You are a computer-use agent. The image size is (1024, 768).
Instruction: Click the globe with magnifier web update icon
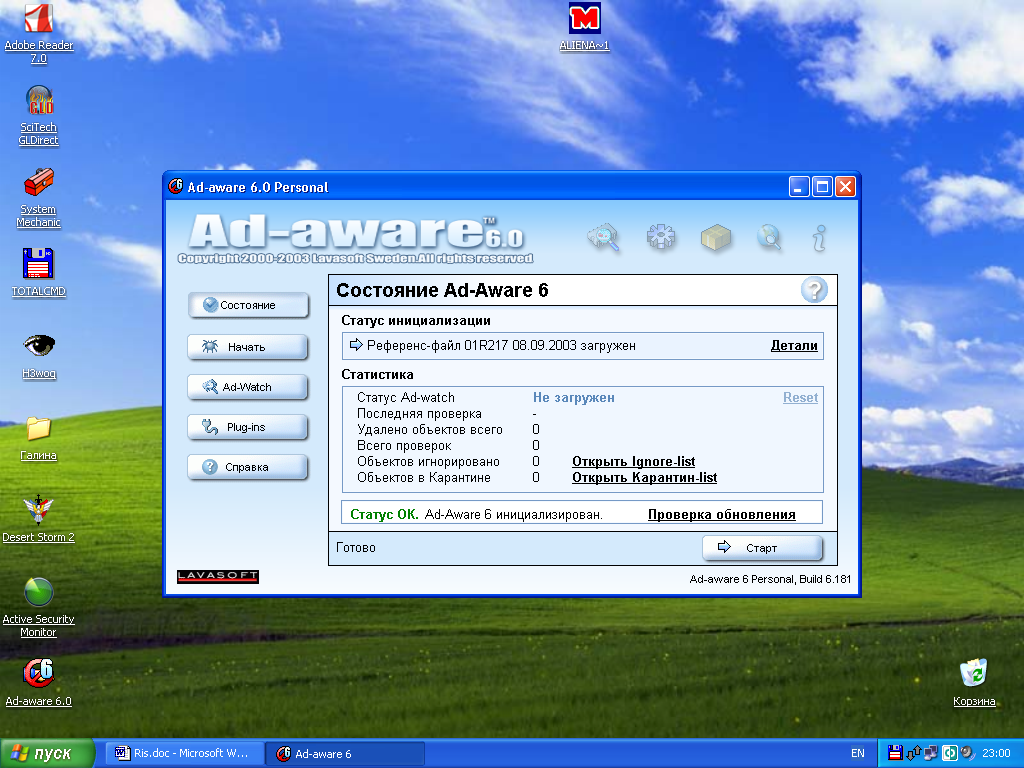pos(769,237)
